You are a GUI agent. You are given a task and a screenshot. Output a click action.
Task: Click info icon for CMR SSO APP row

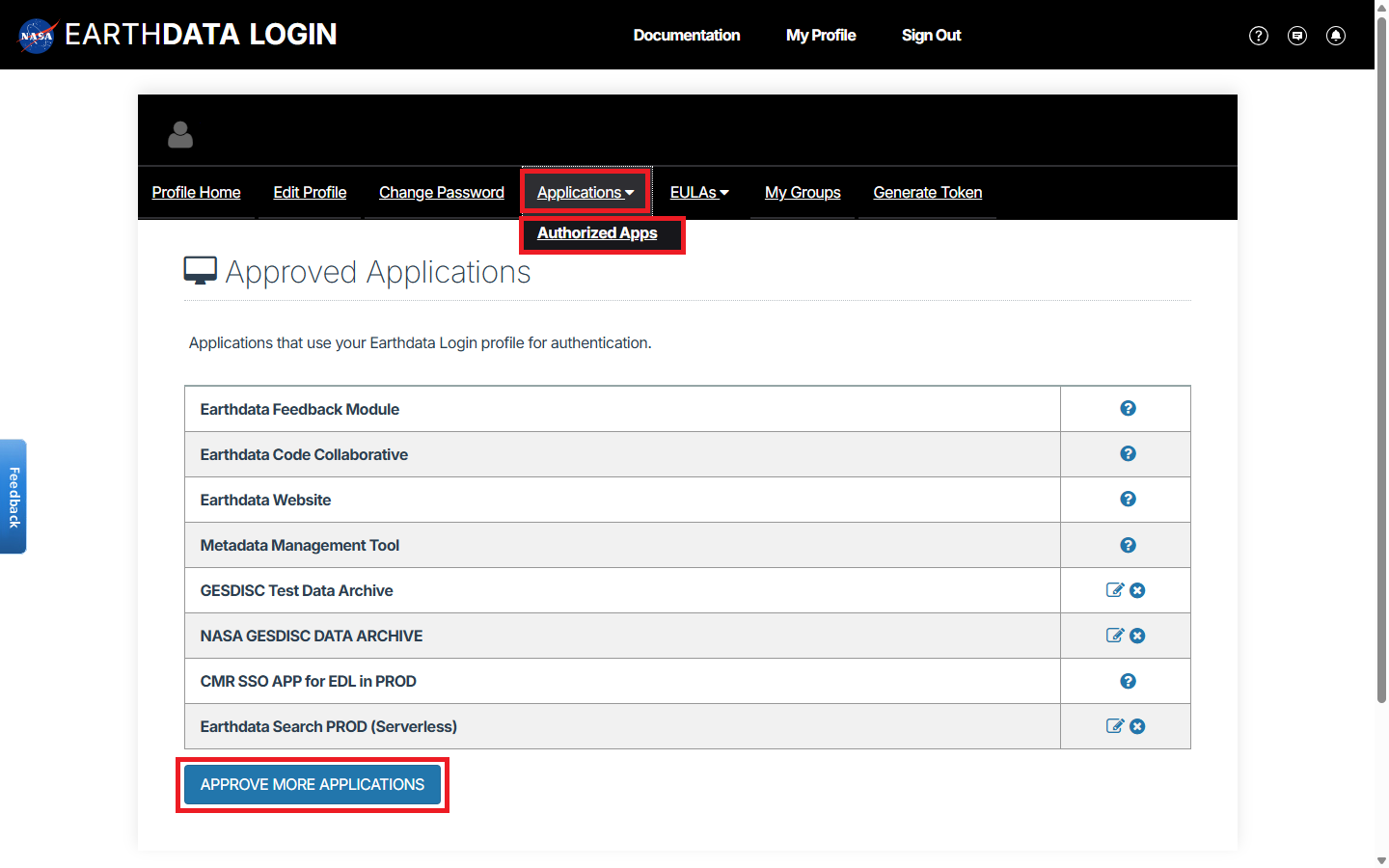point(1128,681)
